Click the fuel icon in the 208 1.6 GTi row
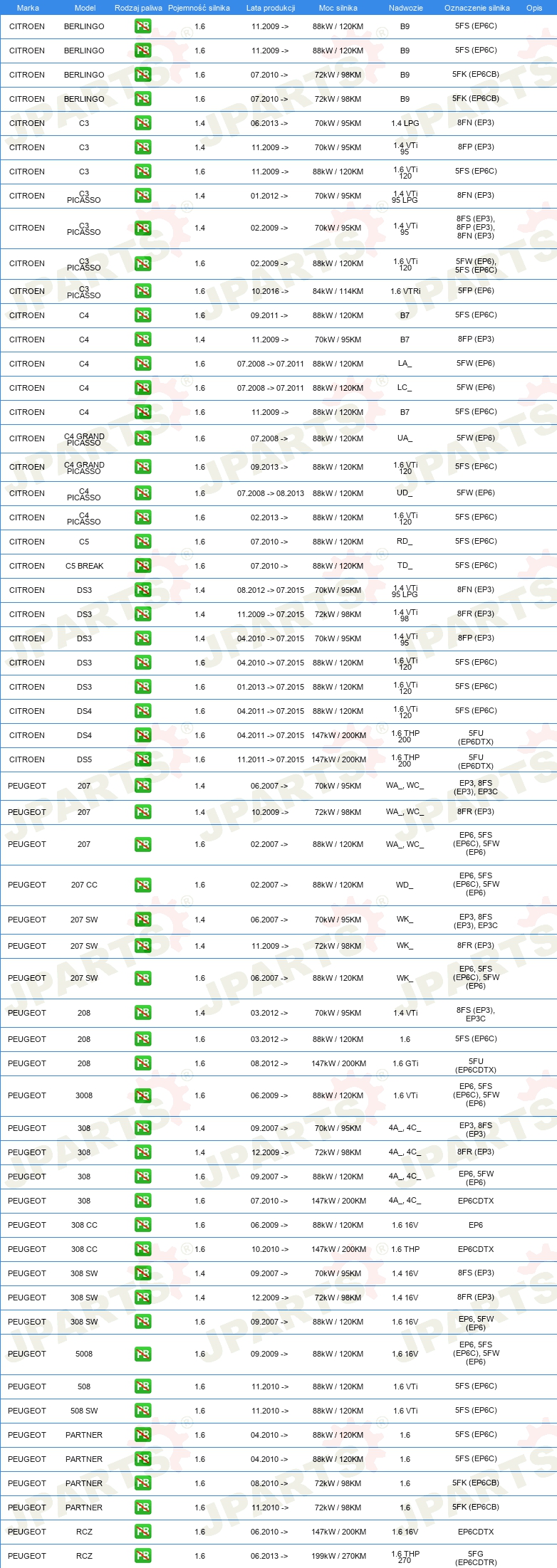557x1568 pixels. click(142, 1063)
